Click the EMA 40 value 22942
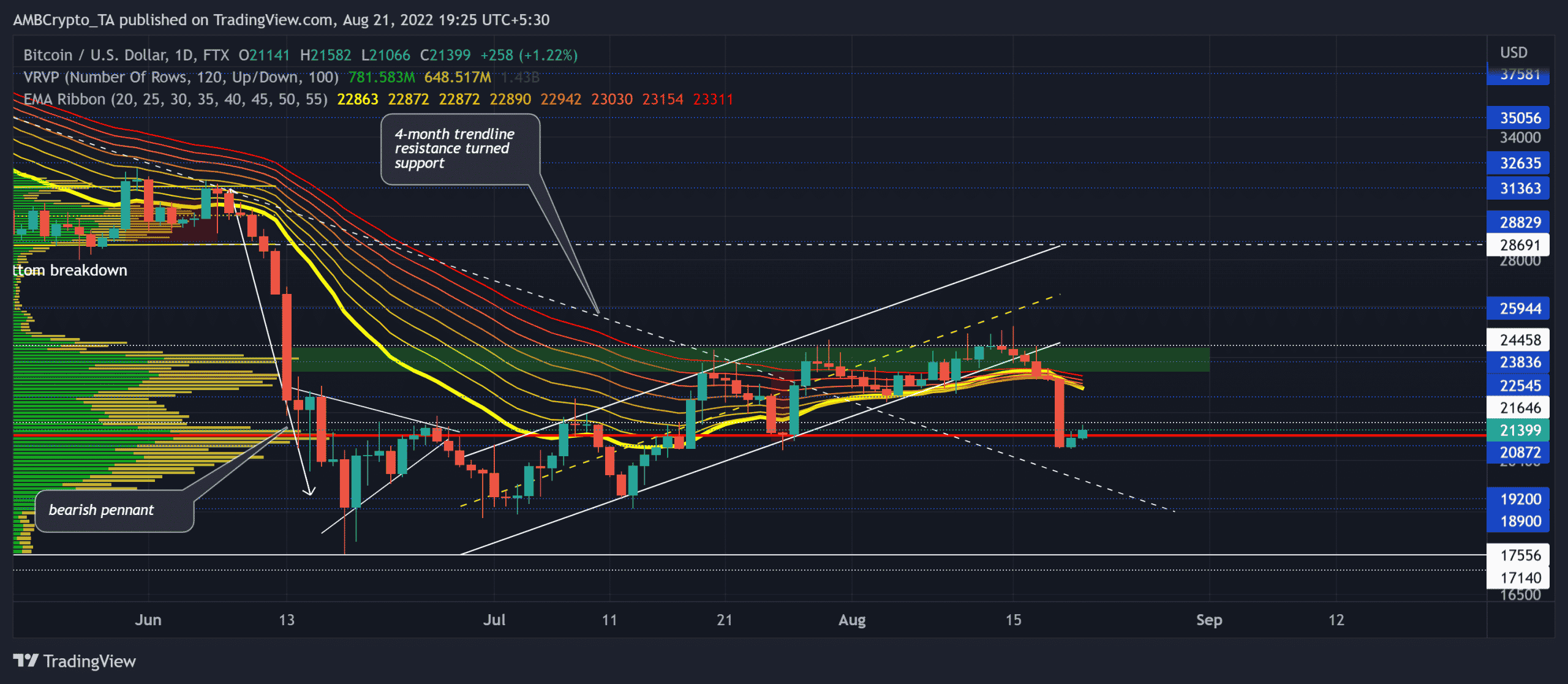The image size is (1568, 684). [561, 99]
